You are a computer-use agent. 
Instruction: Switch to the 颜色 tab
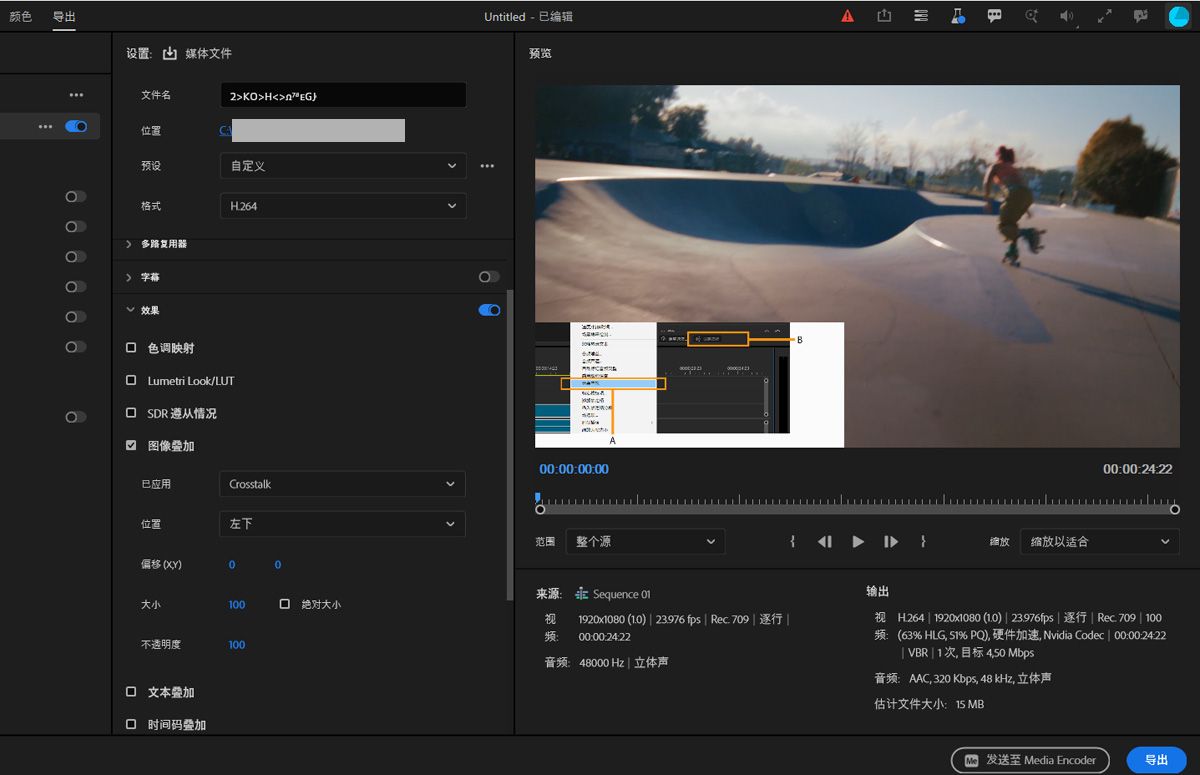click(20, 16)
